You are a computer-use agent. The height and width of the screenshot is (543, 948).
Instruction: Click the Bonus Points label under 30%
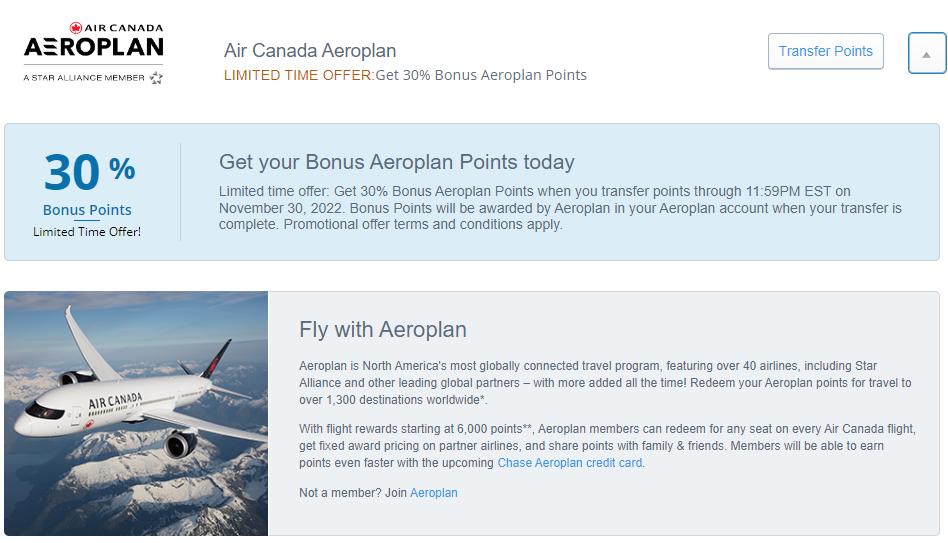87,210
